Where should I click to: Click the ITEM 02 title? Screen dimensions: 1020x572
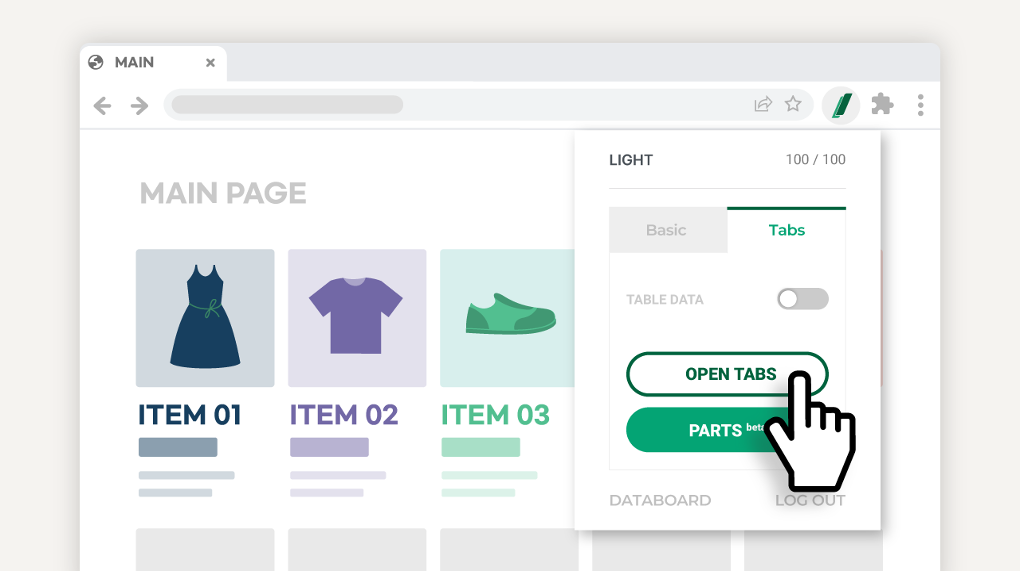(344, 414)
